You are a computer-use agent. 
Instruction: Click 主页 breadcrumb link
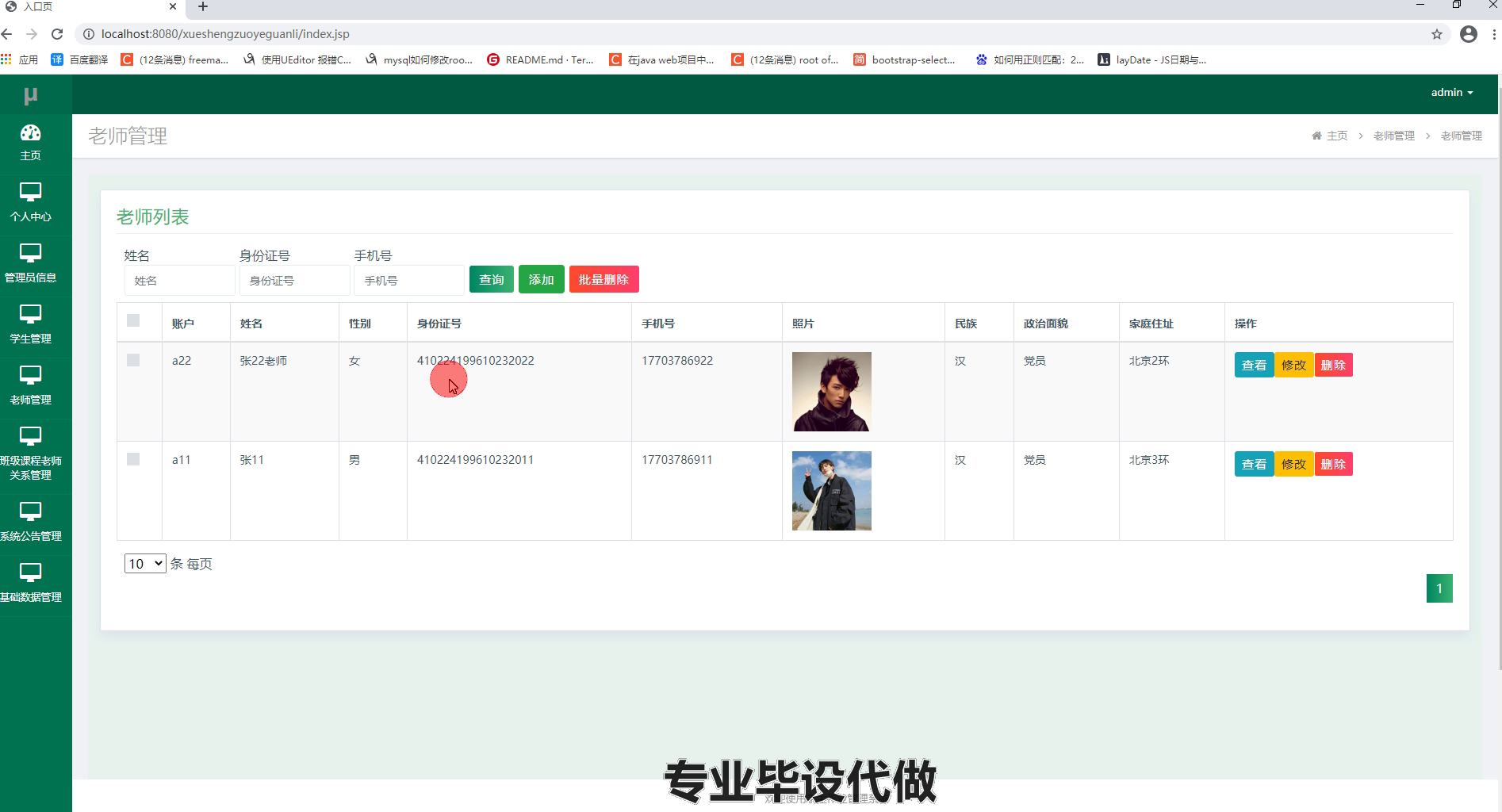coord(1337,136)
